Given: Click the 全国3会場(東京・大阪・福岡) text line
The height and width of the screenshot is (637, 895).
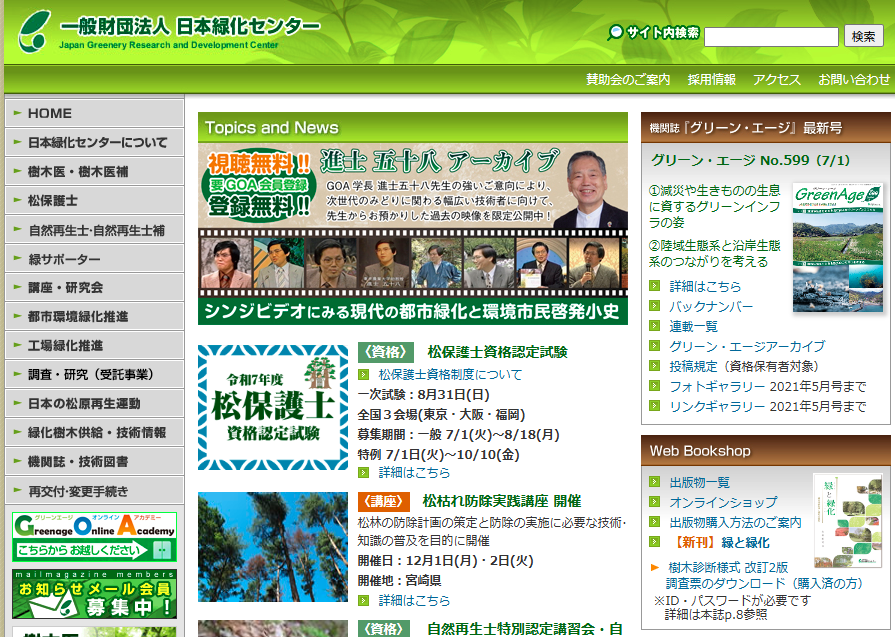Looking at the screenshot, I should click(x=441, y=414).
